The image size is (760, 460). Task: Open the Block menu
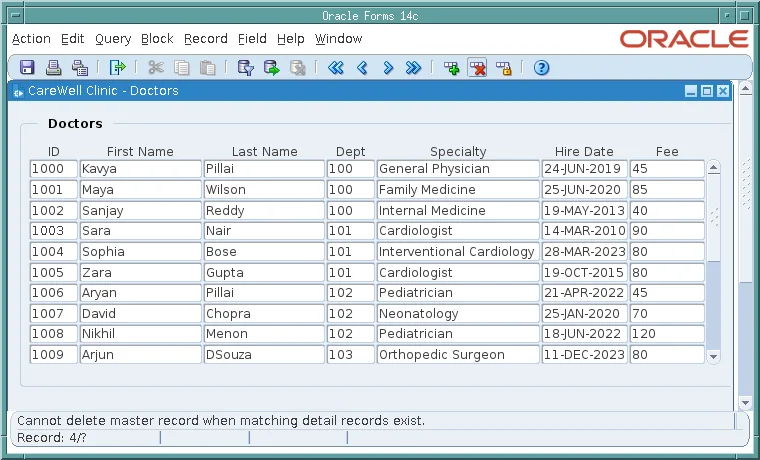[157, 39]
